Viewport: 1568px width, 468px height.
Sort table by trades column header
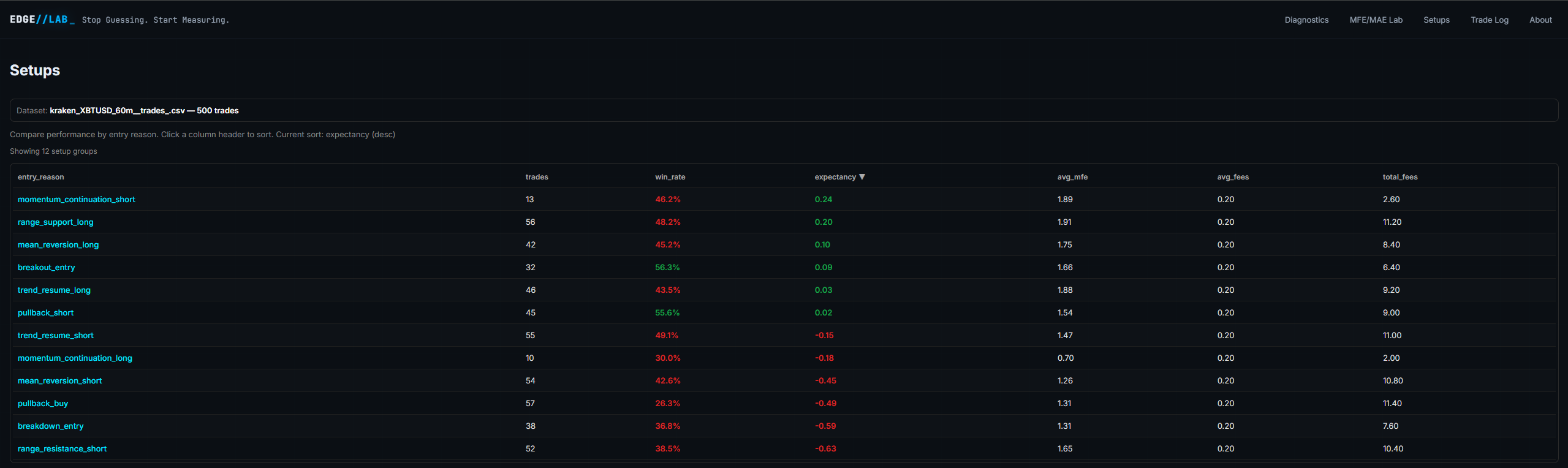[x=536, y=177]
